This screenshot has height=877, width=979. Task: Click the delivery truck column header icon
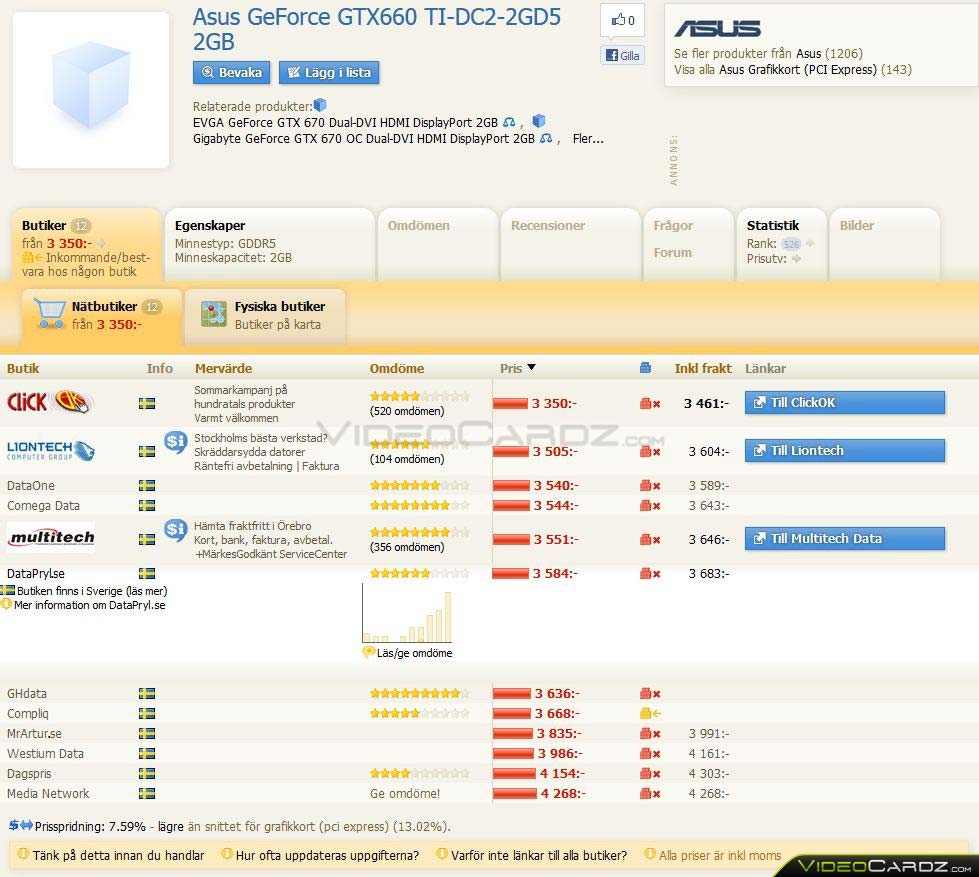[646, 368]
